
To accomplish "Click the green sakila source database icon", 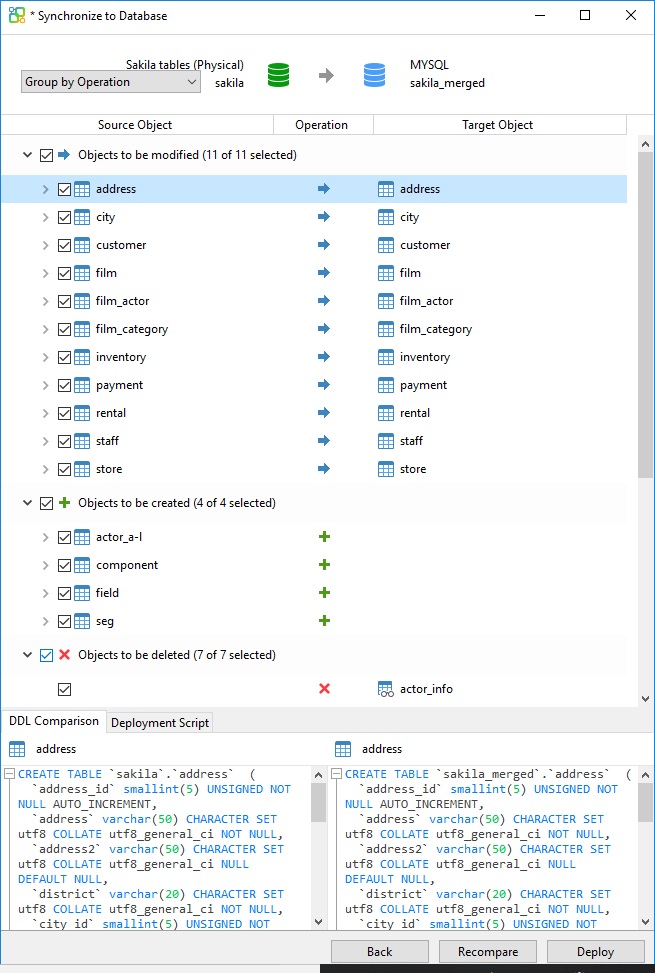I will tap(278, 75).
